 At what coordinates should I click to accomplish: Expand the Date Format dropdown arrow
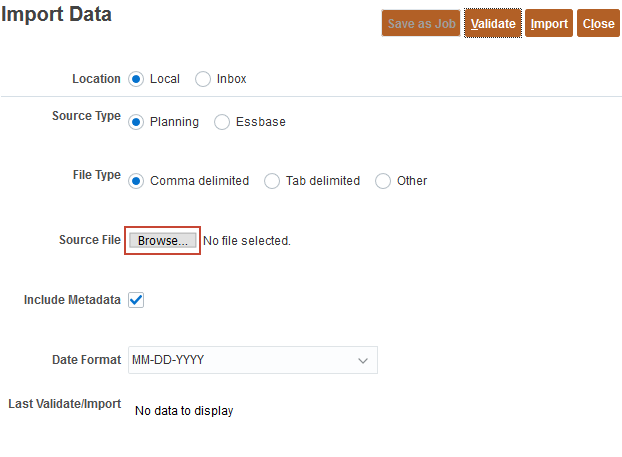click(363, 360)
